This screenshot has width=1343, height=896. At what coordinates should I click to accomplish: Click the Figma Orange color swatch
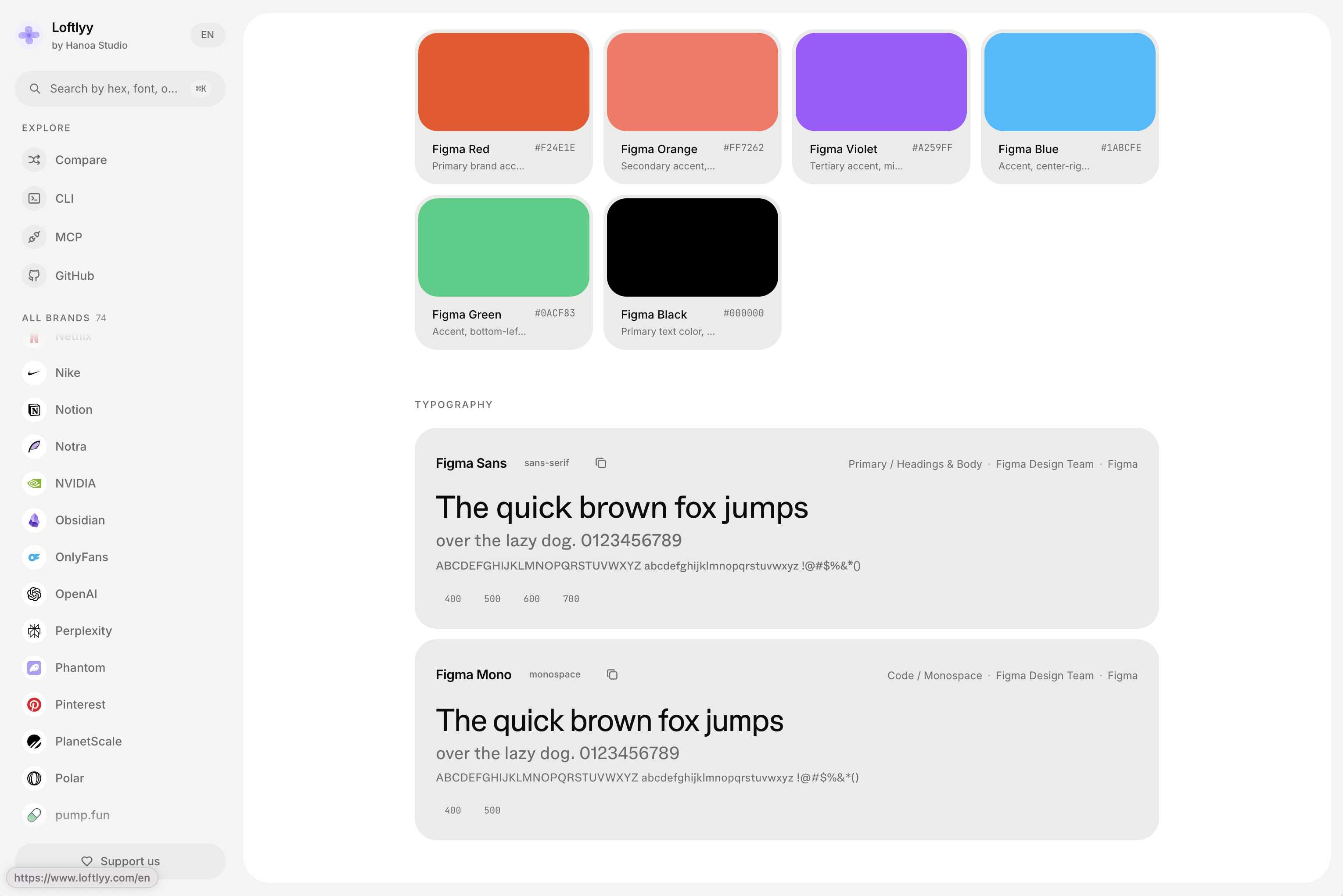click(x=692, y=82)
